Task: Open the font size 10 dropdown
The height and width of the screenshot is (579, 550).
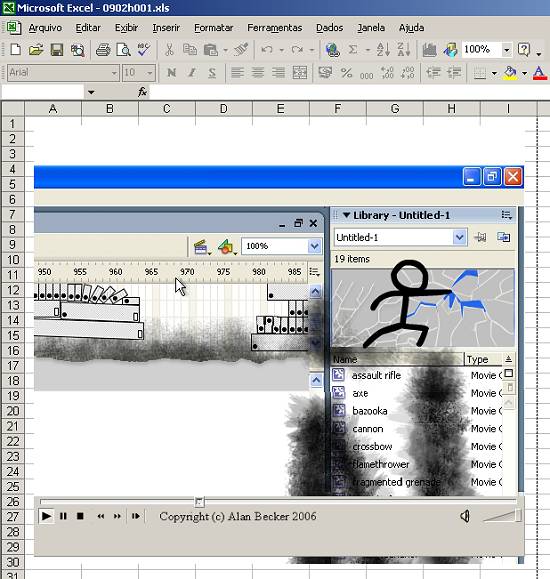Action: coord(150,73)
